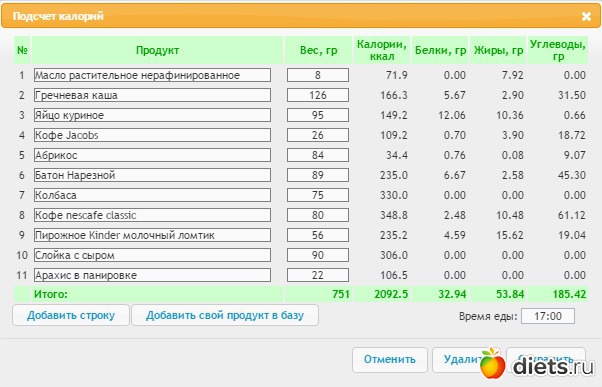The height and width of the screenshot is (387, 602).
Task: Click weight field for Слойка с сыром
Action: click(x=318, y=255)
